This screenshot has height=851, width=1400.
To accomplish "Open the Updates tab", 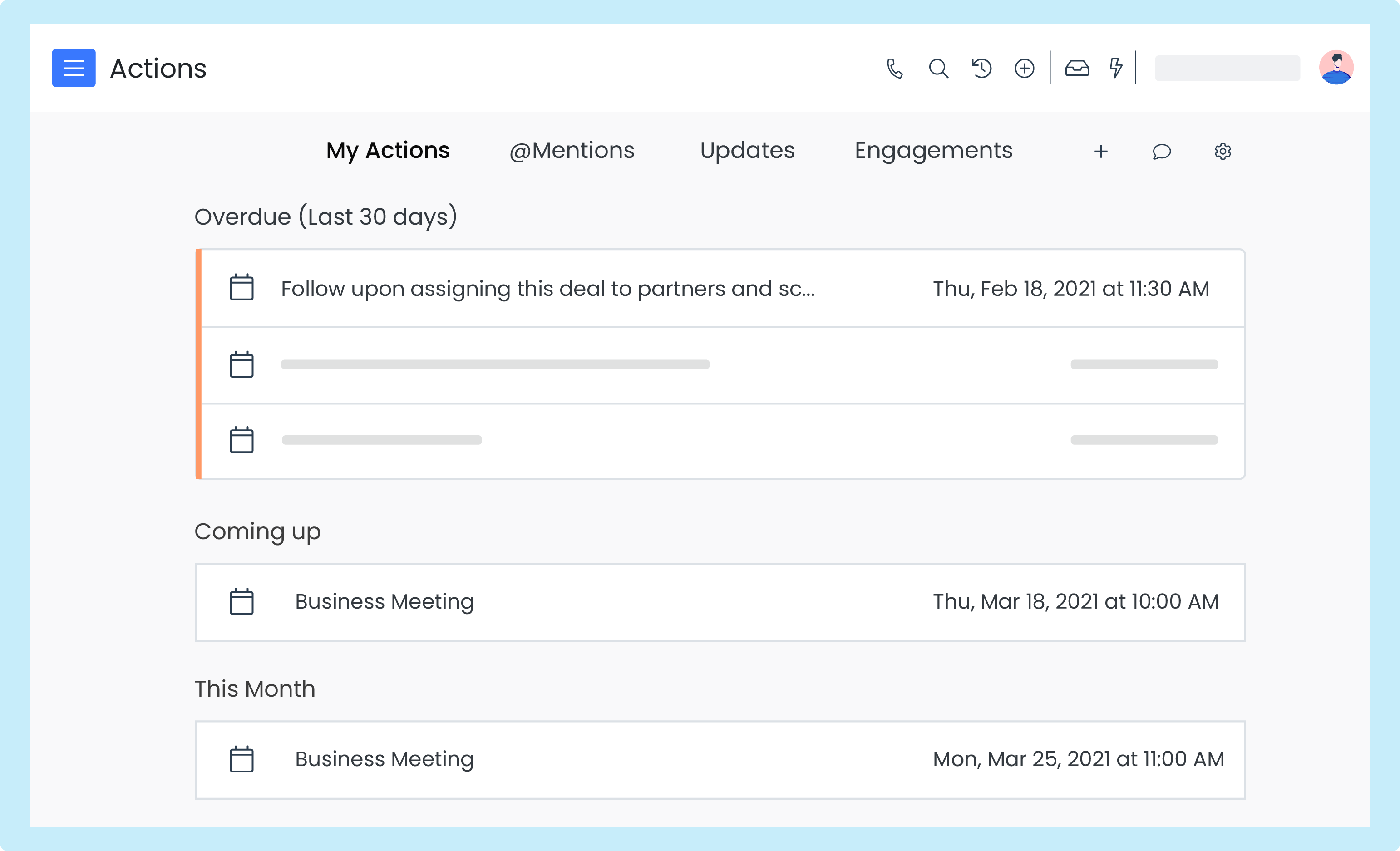I will click(747, 151).
